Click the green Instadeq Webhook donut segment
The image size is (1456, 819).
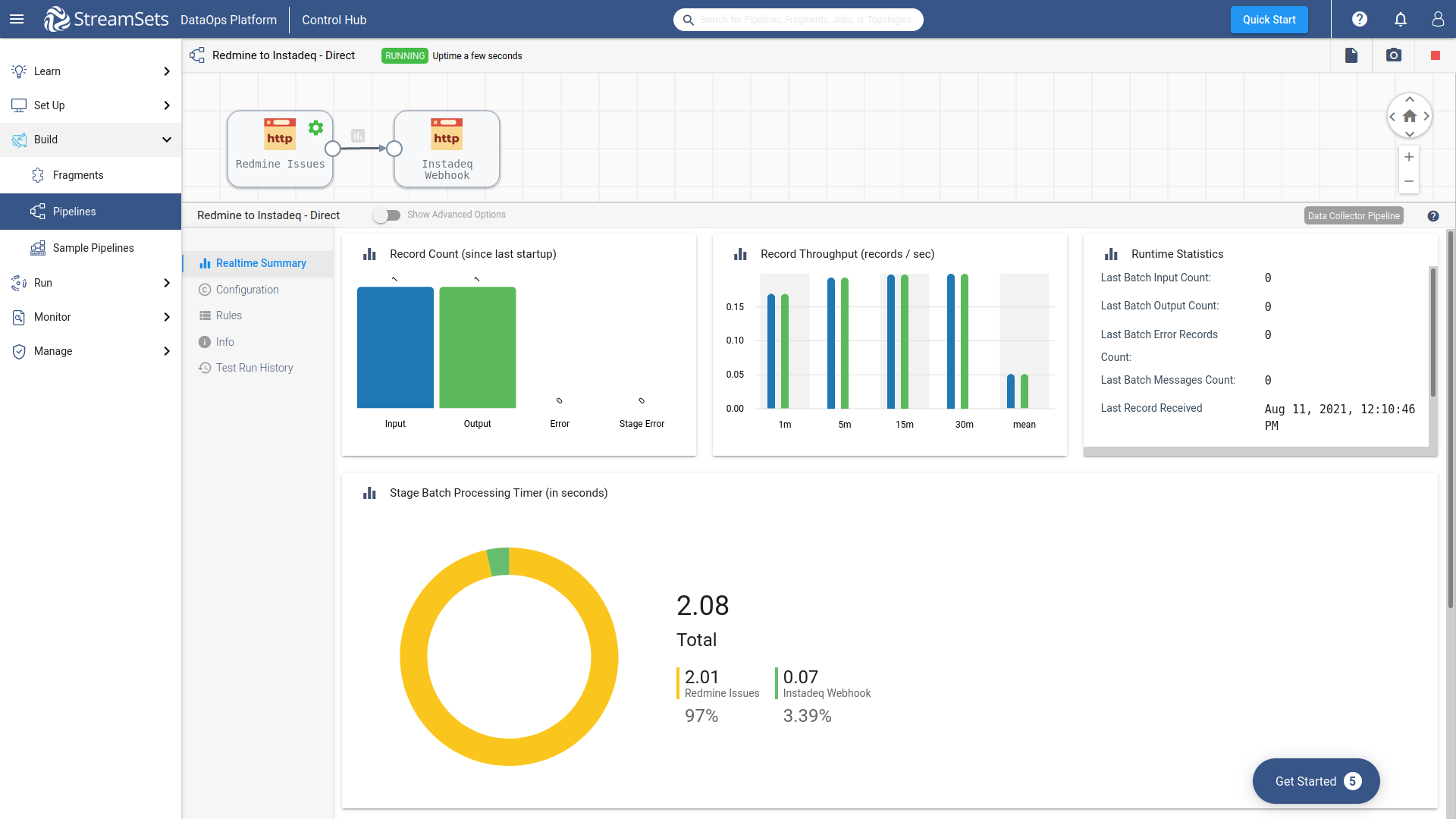click(498, 562)
